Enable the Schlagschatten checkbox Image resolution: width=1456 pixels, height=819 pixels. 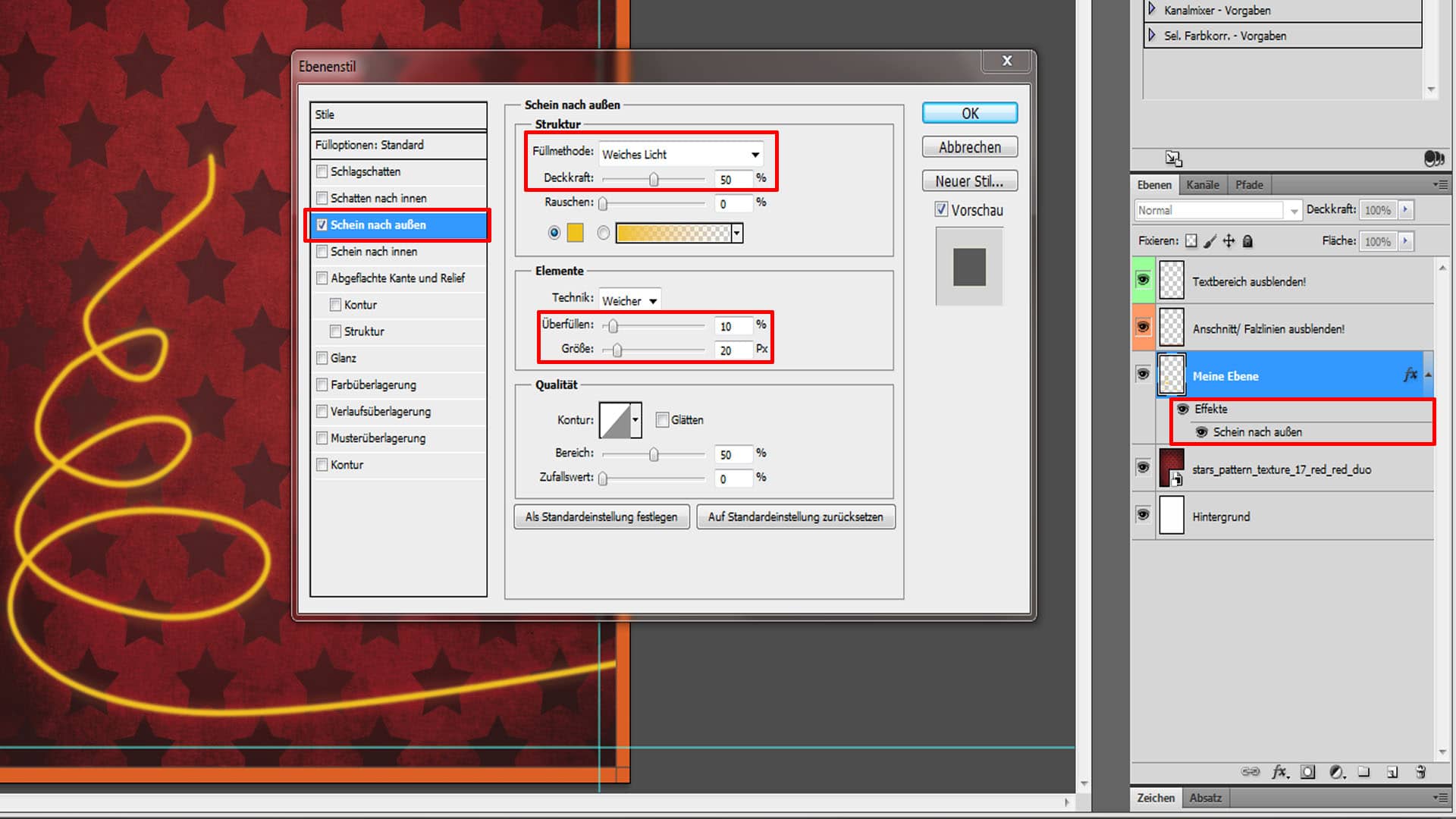[322, 171]
